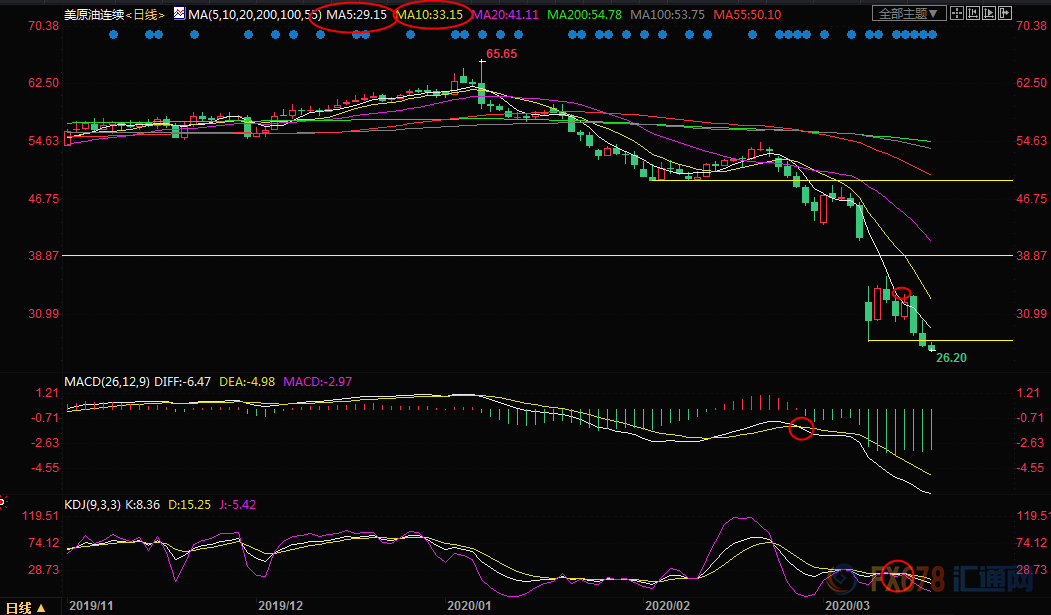Click the MA10:33.15 indicator label

(430, 15)
